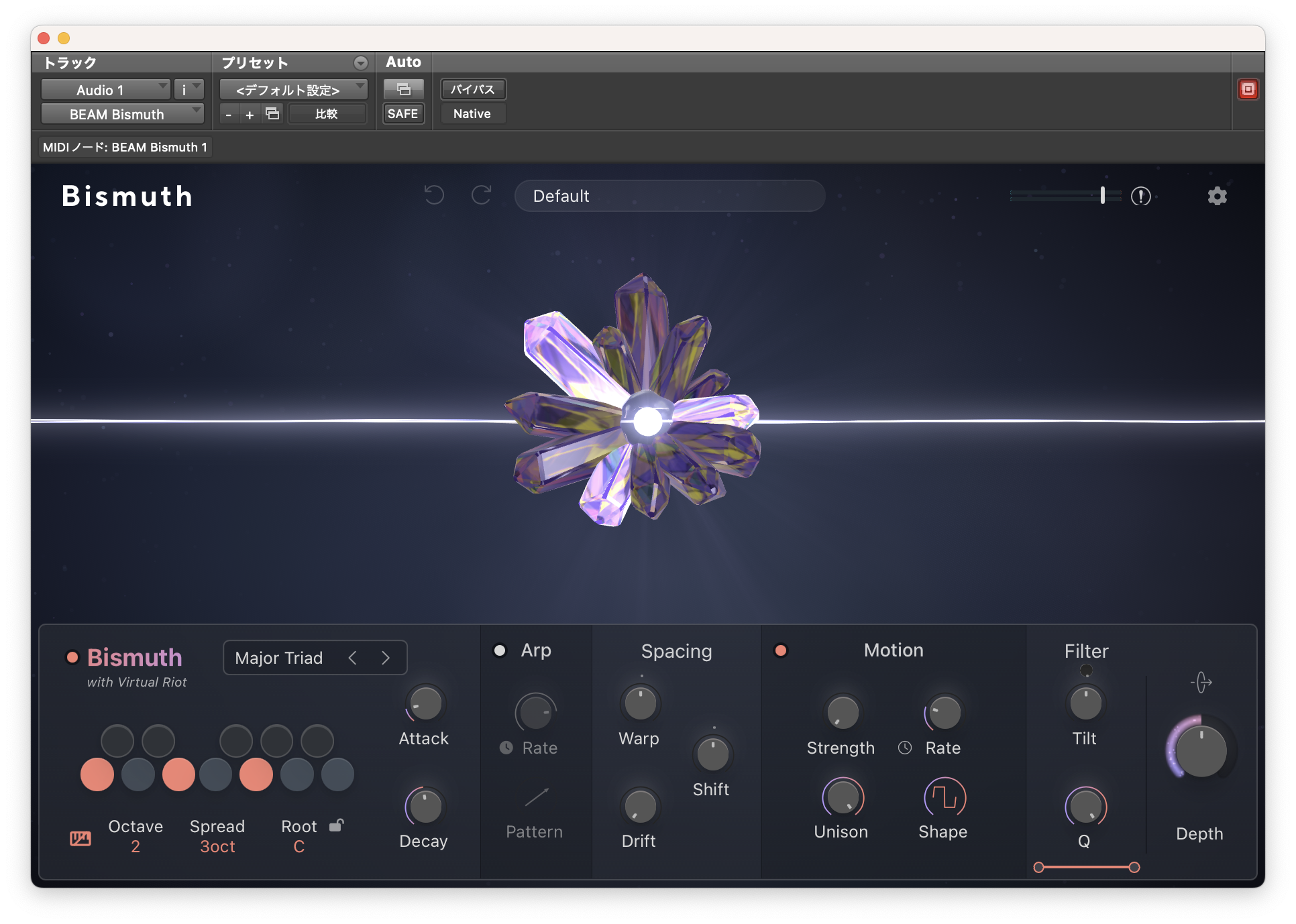The width and height of the screenshot is (1296, 924).
Task: Enable the A note key
Action: coord(297,774)
